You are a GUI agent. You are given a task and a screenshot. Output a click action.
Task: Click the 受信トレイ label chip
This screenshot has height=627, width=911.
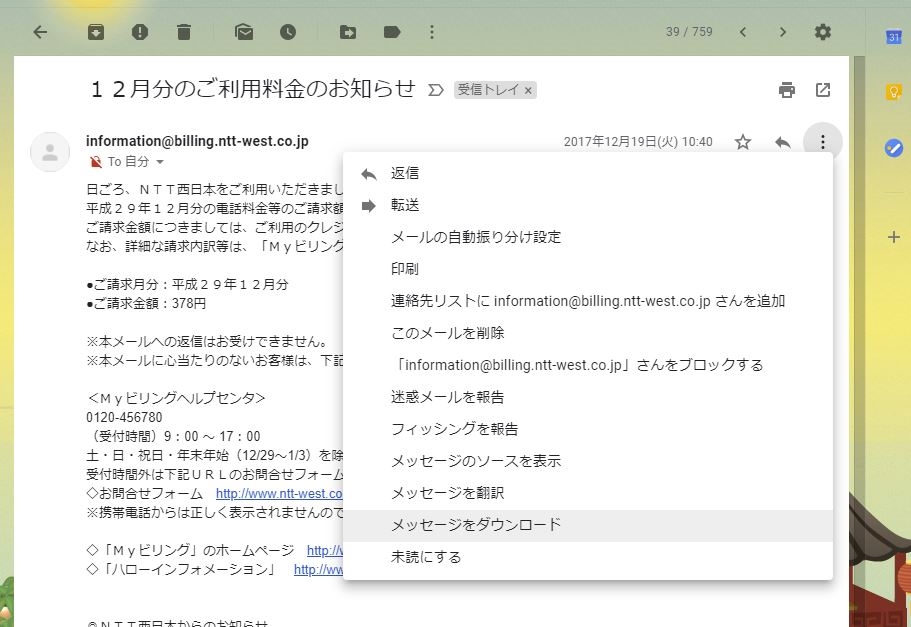click(x=488, y=90)
